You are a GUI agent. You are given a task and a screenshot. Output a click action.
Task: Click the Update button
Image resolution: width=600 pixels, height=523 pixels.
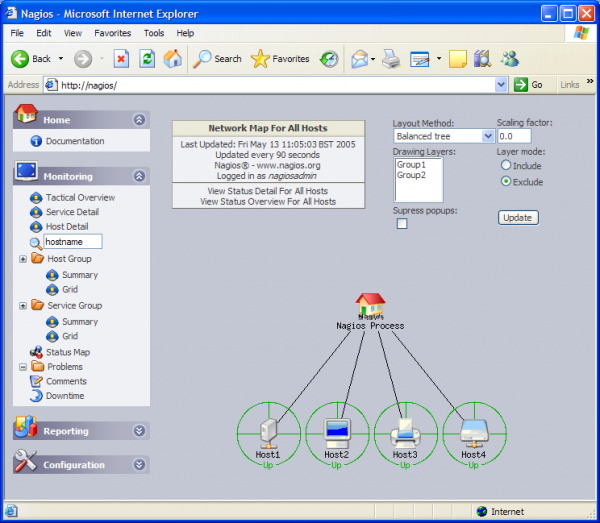517,217
